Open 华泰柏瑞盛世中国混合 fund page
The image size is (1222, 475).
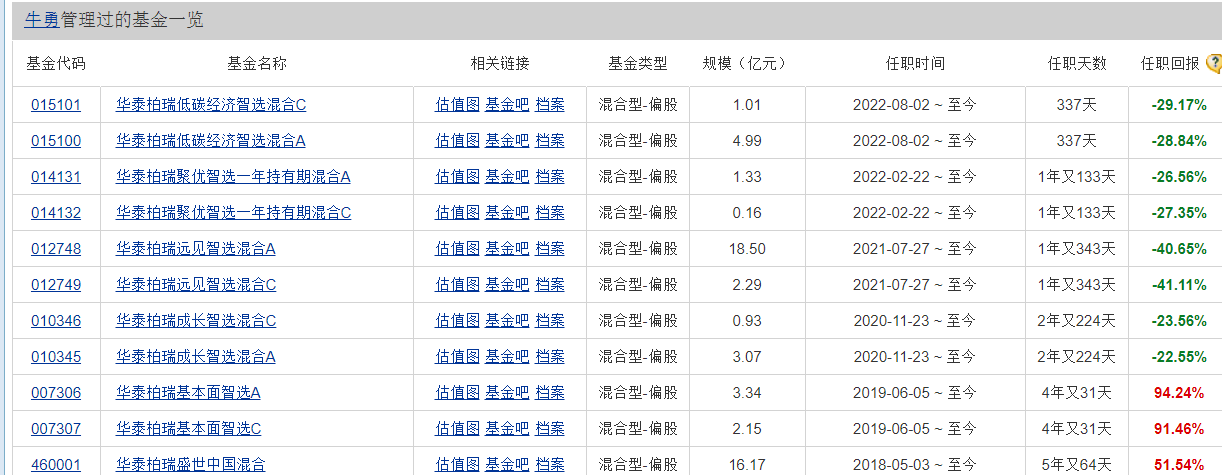(191, 464)
